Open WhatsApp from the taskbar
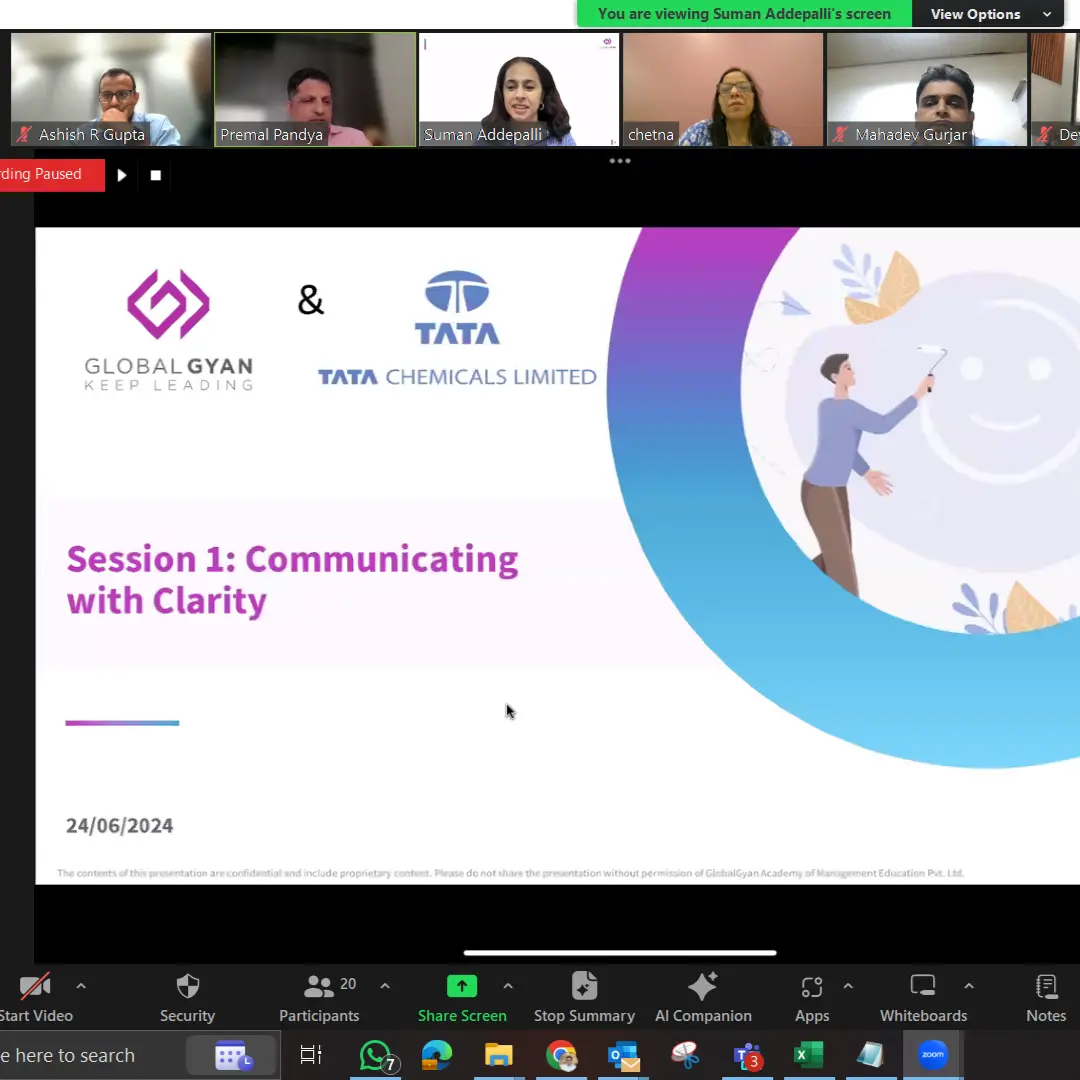 coord(376,1055)
